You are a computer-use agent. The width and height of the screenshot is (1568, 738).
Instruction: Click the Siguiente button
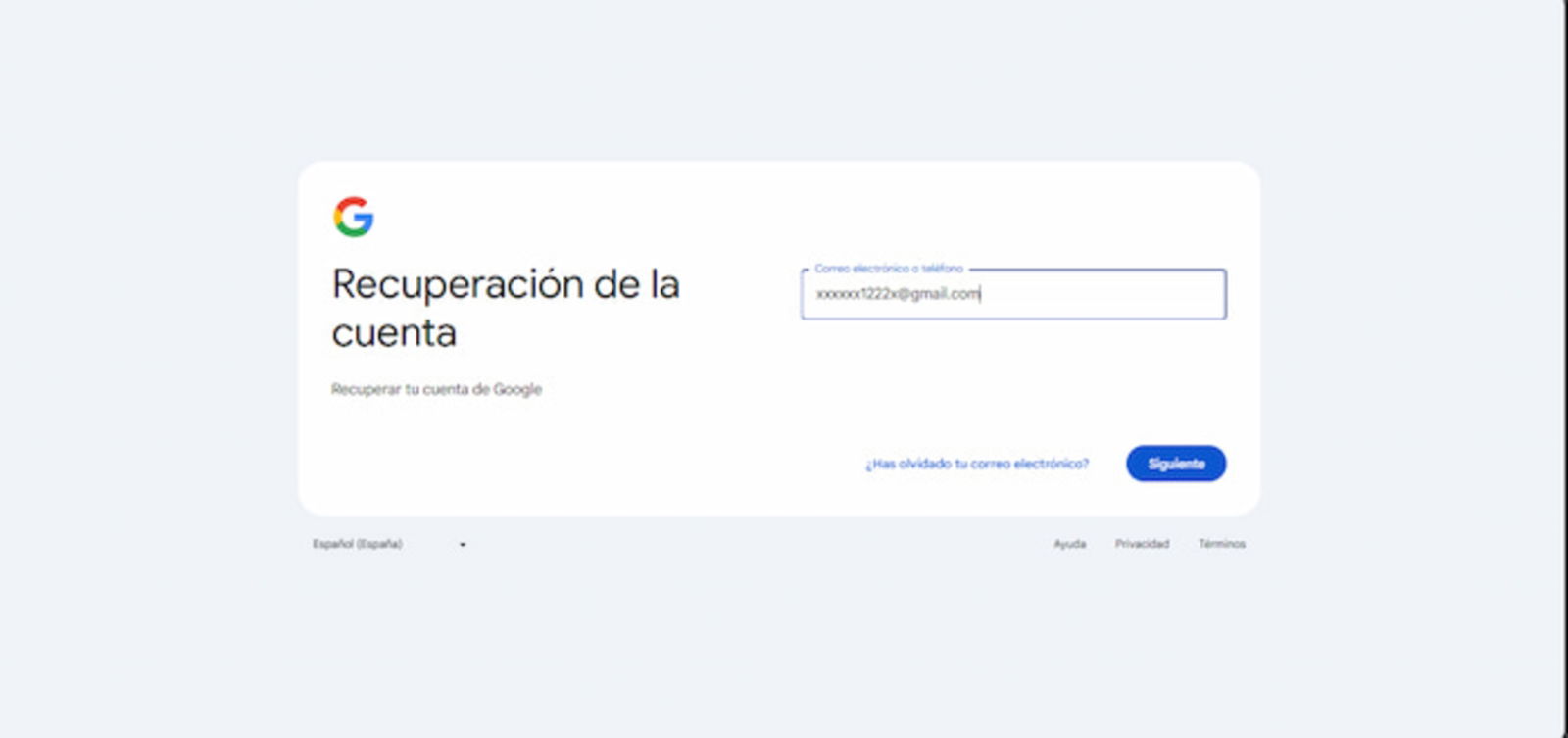1176,464
